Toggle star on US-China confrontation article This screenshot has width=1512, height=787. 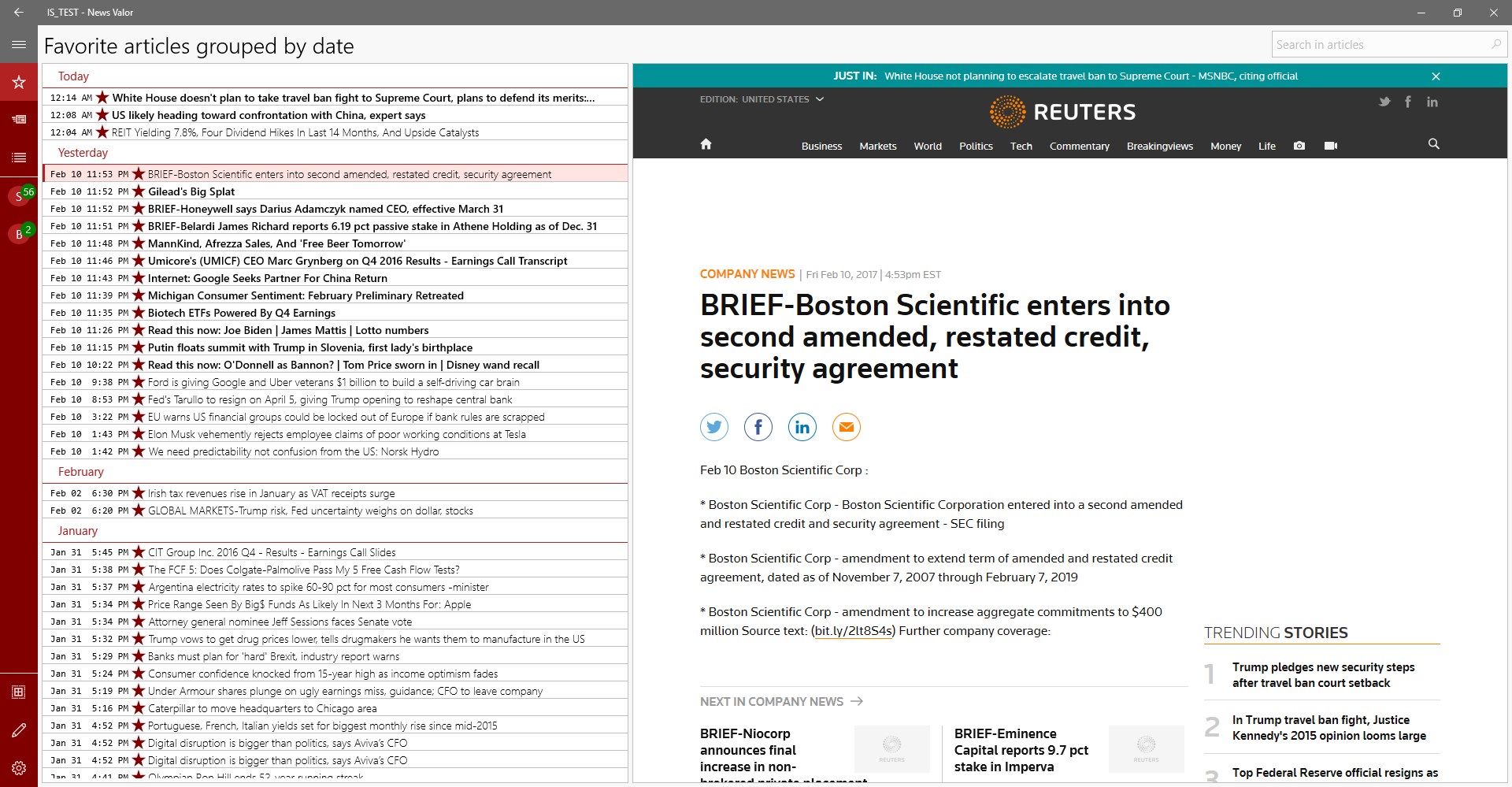pyautogui.click(x=102, y=115)
